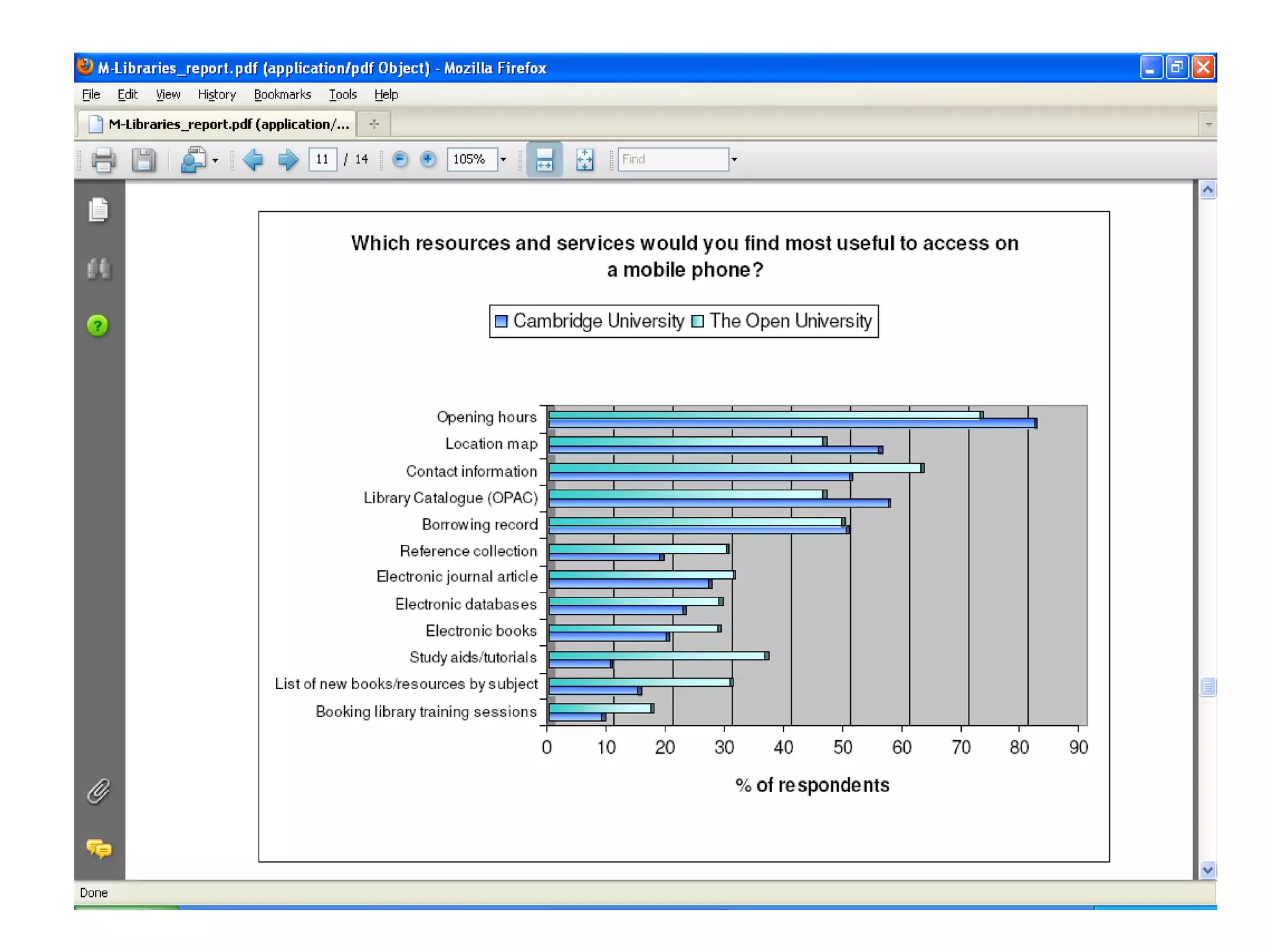Click the new tab plus button
This screenshot has height=952, width=1270.
tap(374, 125)
